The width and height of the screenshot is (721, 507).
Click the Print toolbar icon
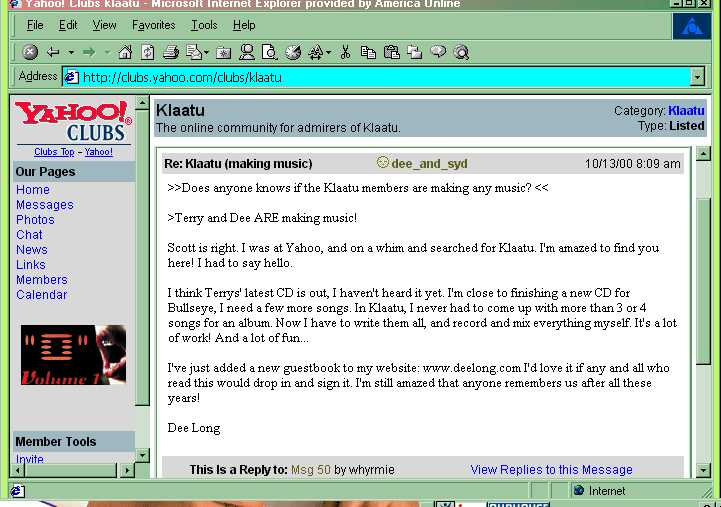(x=171, y=52)
